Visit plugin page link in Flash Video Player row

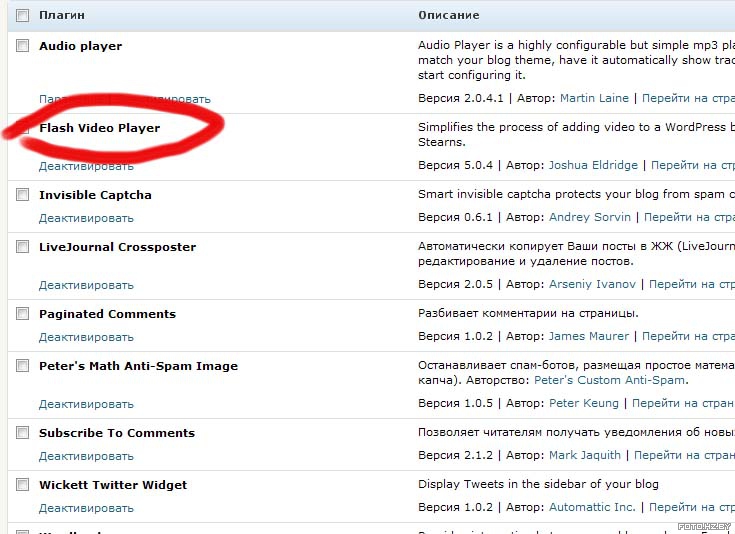[x=693, y=165]
